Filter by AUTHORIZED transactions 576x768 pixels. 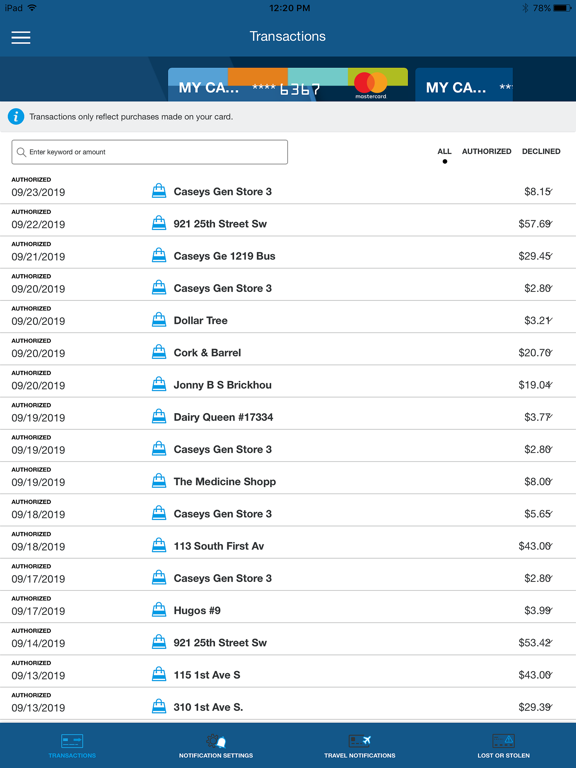[486, 151]
